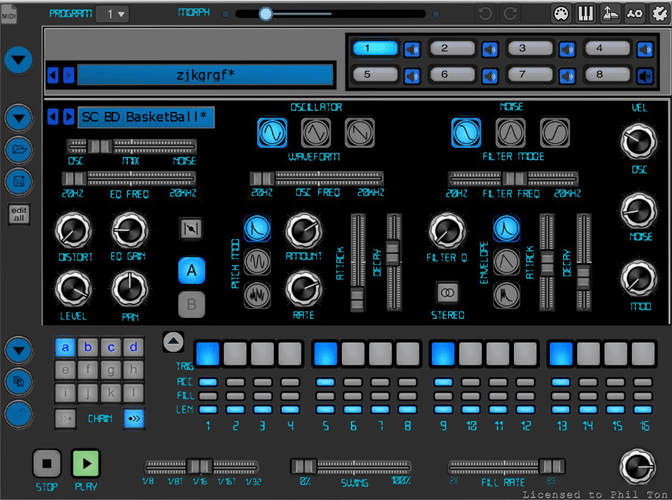Viewport: 672px width, 500px height.
Task: Enable the active chain mode button
Action: click(134, 419)
